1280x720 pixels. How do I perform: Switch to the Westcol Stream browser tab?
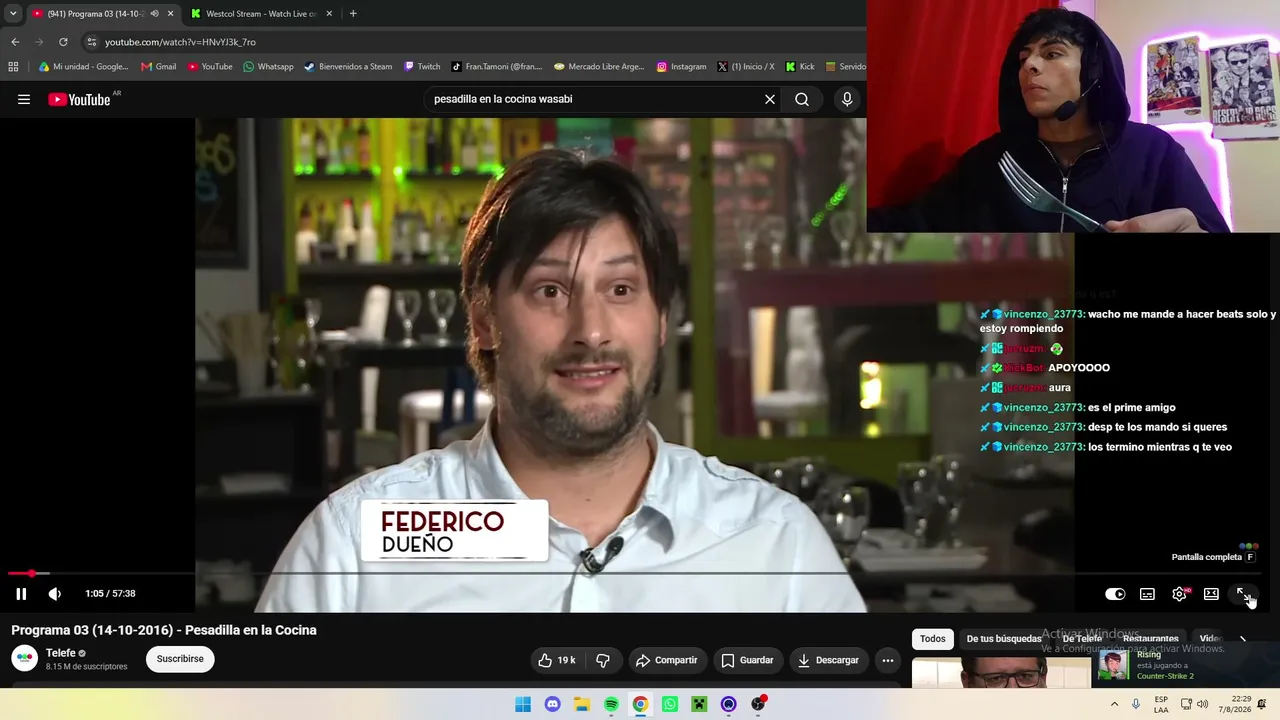click(x=260, y=14)
